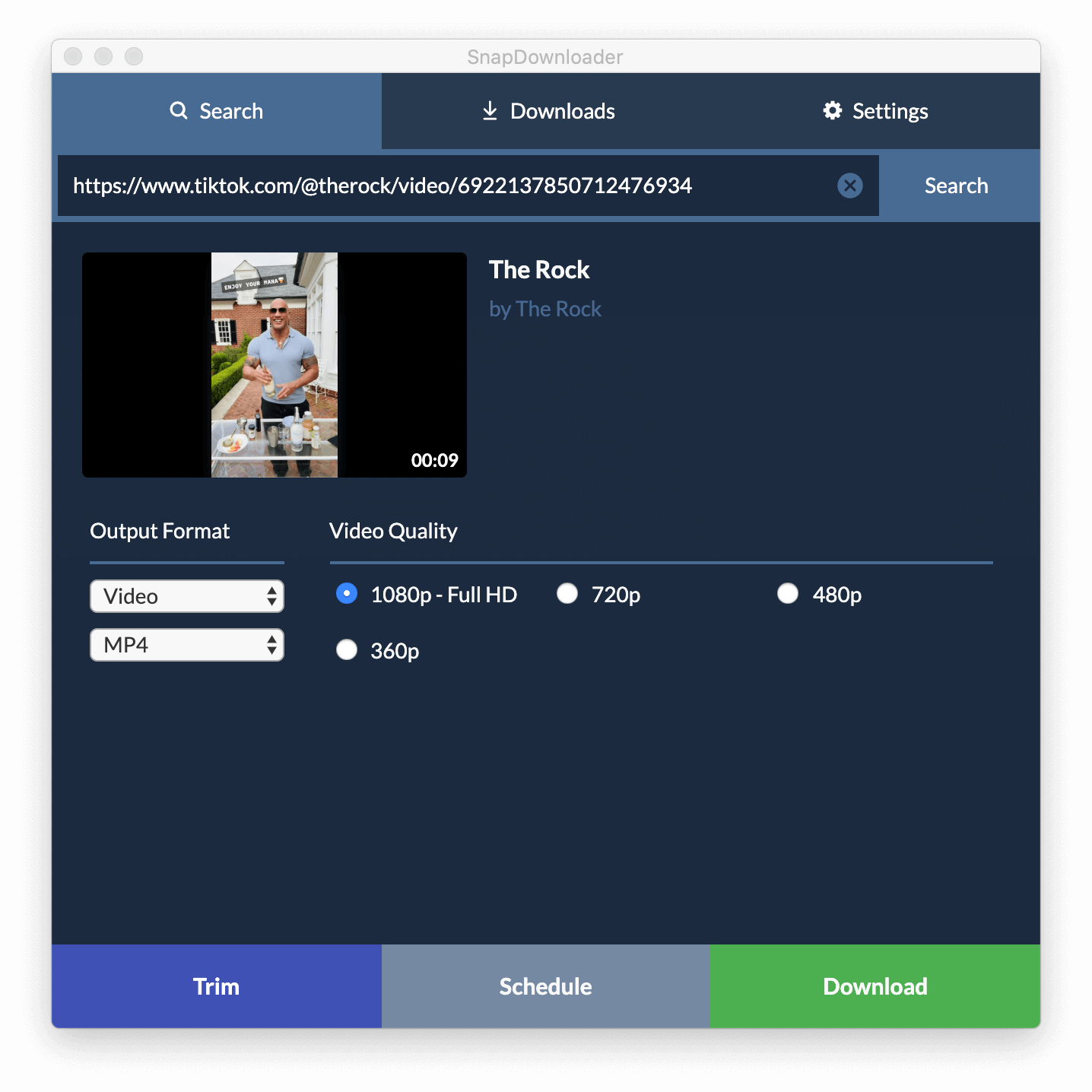Choose the 720p quality option

click(x=567, y=594)
